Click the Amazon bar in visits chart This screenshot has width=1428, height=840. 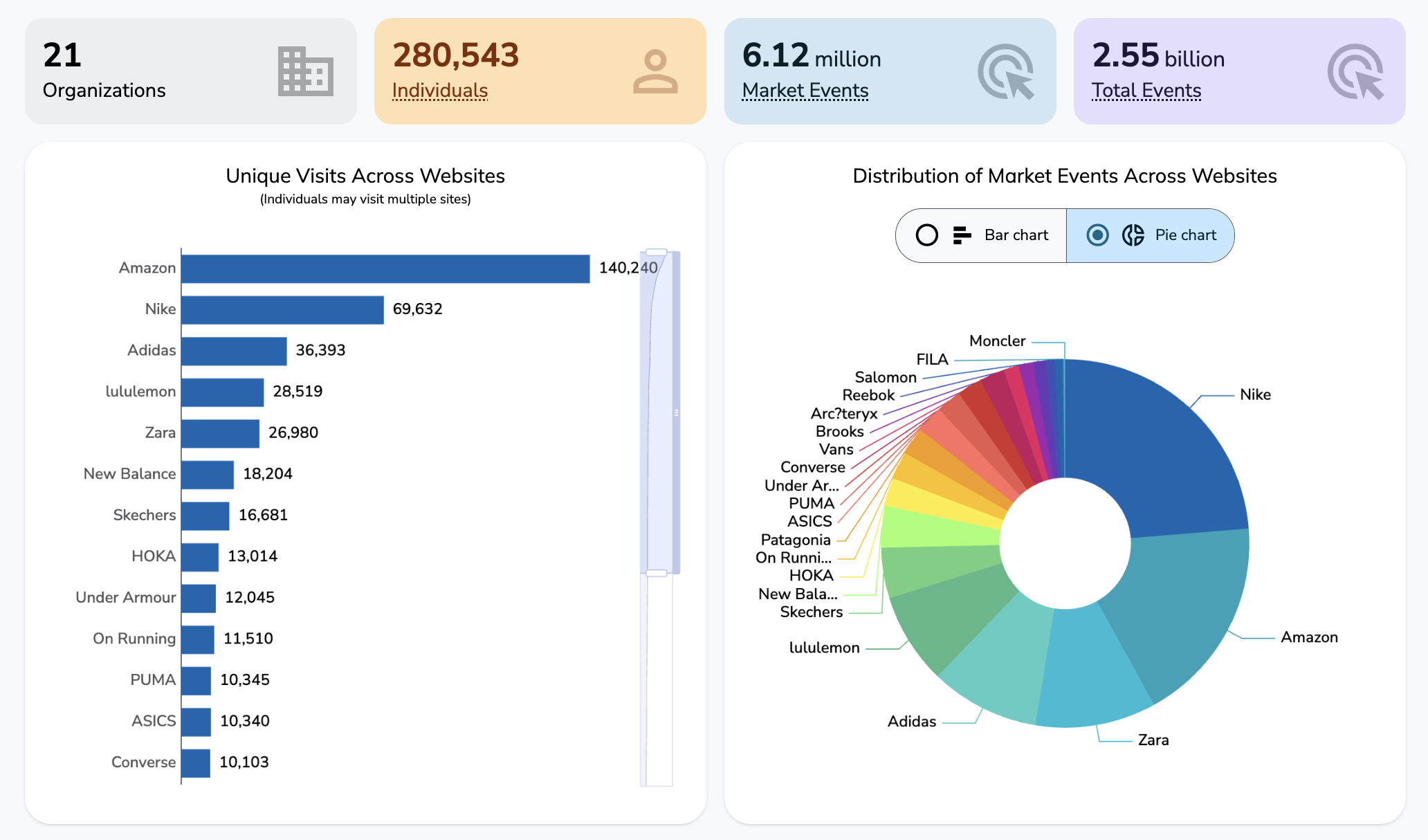coord(385,268)
